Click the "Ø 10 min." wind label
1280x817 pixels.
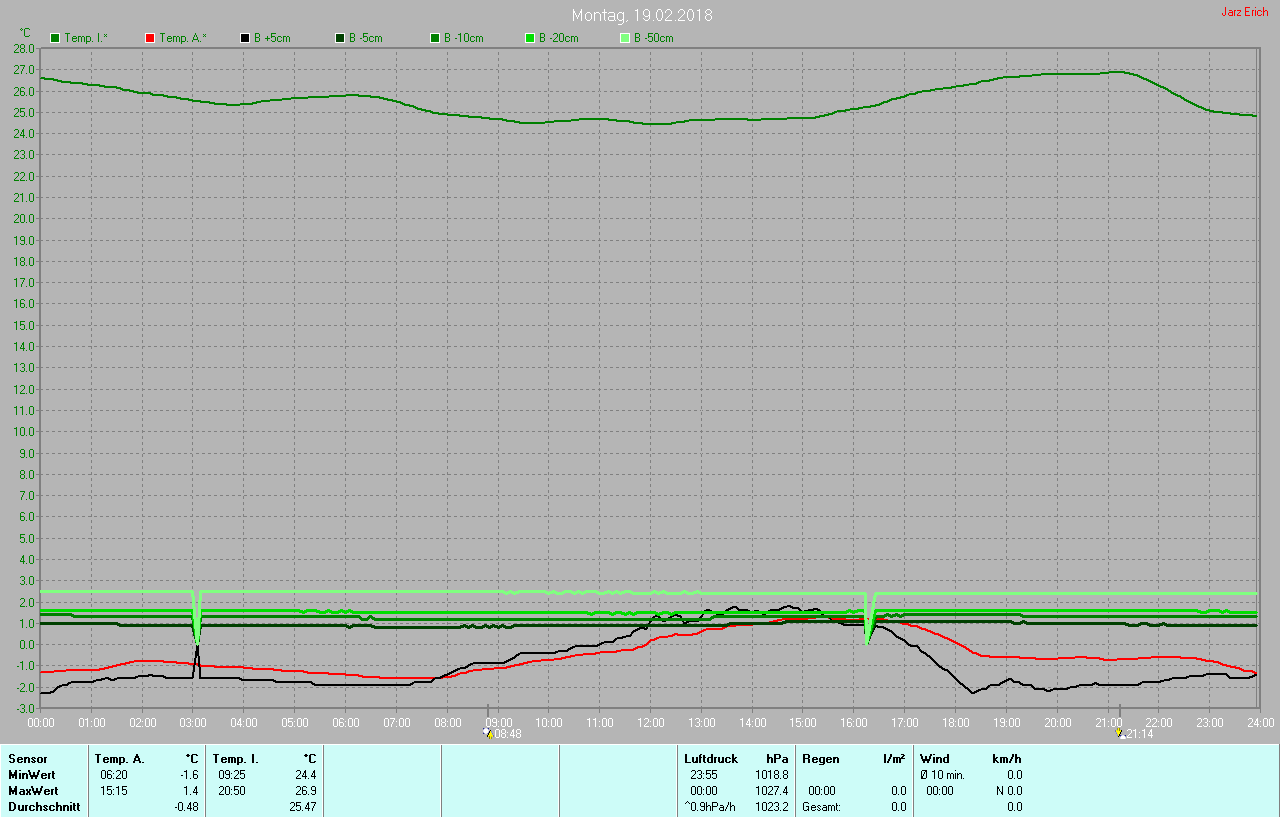(942, 775)
